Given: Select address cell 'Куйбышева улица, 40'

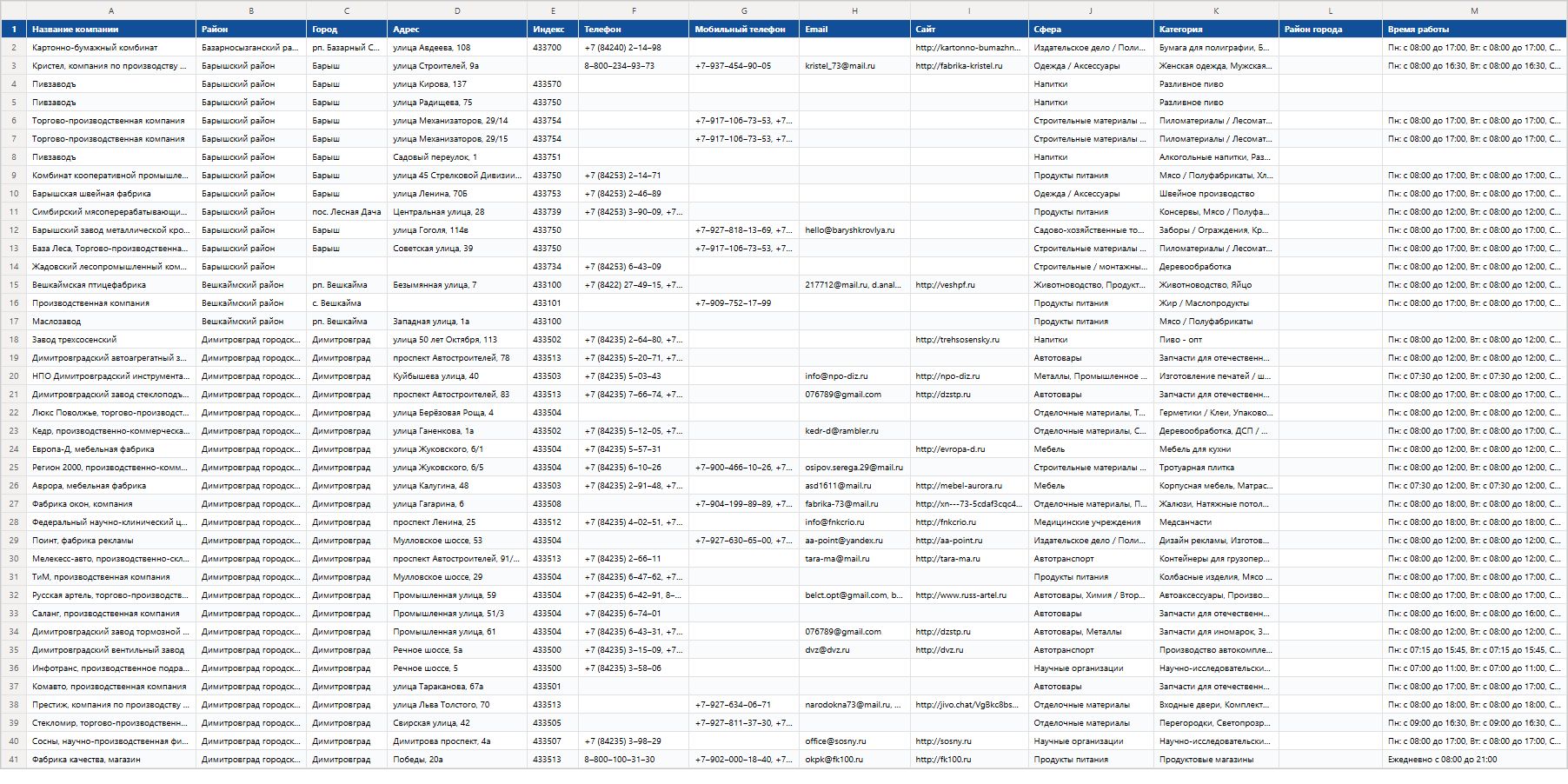Looking at the screenshot, I should [x=457, y=376].
